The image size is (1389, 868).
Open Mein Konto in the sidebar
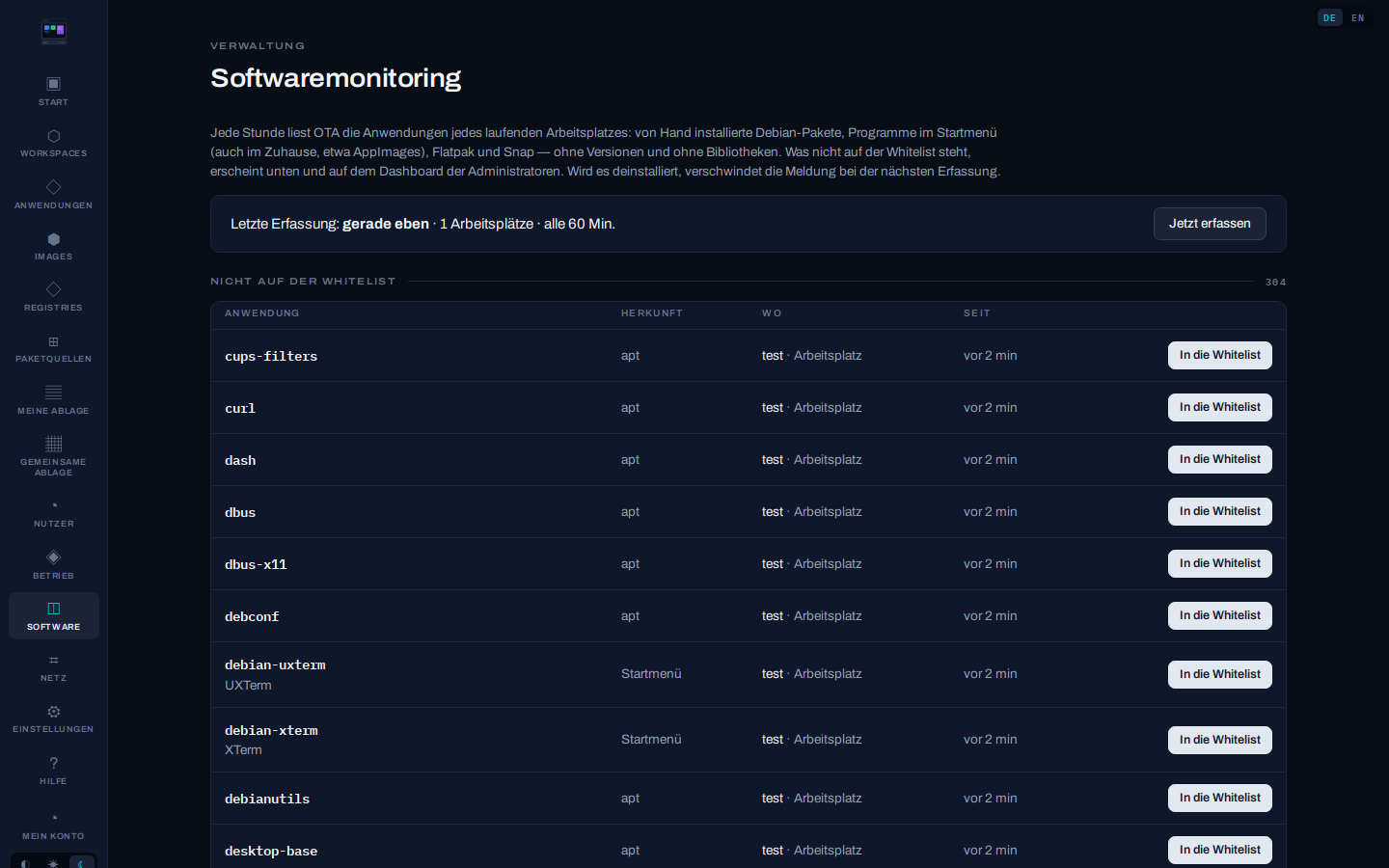coord(54,827)
